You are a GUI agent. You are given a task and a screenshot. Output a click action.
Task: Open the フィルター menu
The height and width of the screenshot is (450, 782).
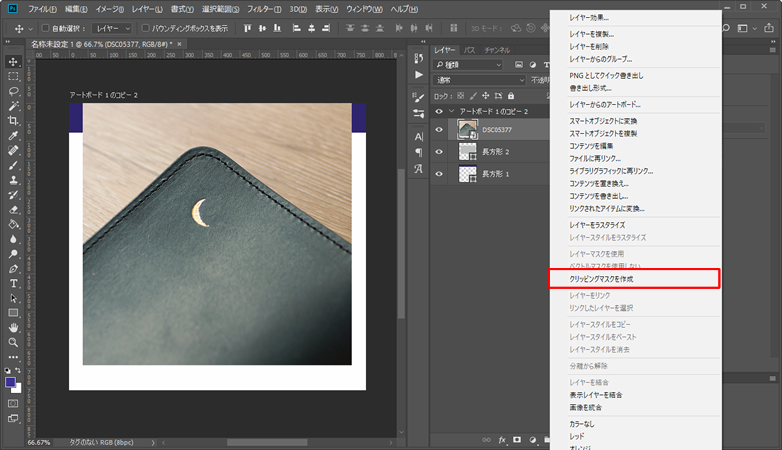(x=264, y=9)
